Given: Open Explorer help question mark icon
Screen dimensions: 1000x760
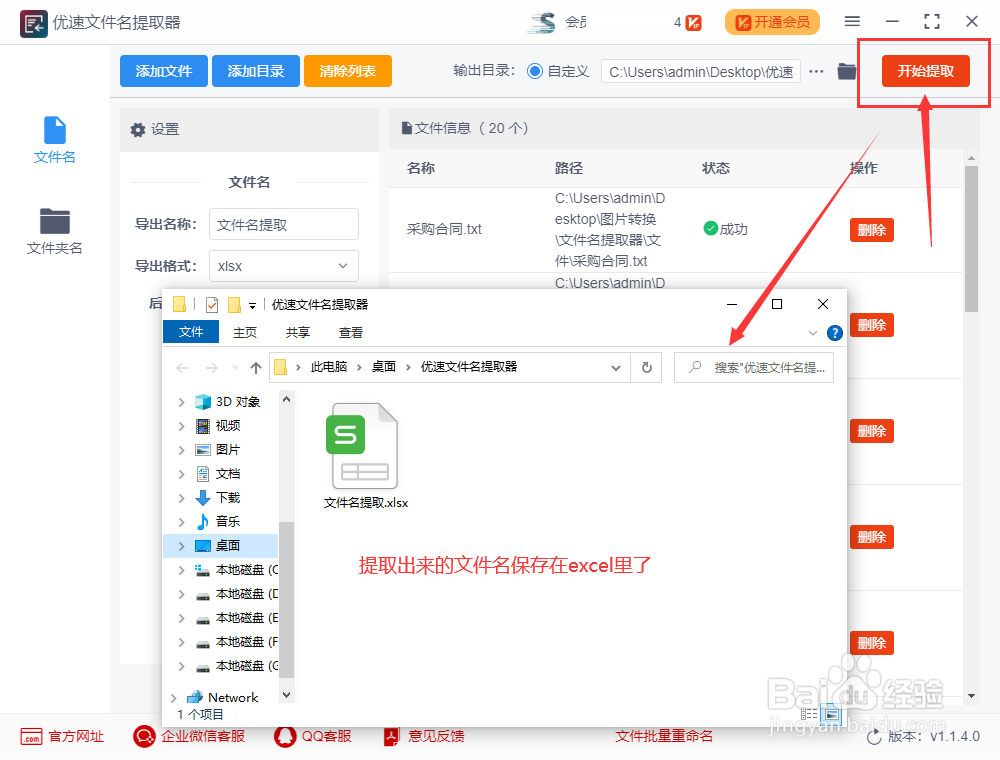Looking at the screenshot, I should pos(834,333).
